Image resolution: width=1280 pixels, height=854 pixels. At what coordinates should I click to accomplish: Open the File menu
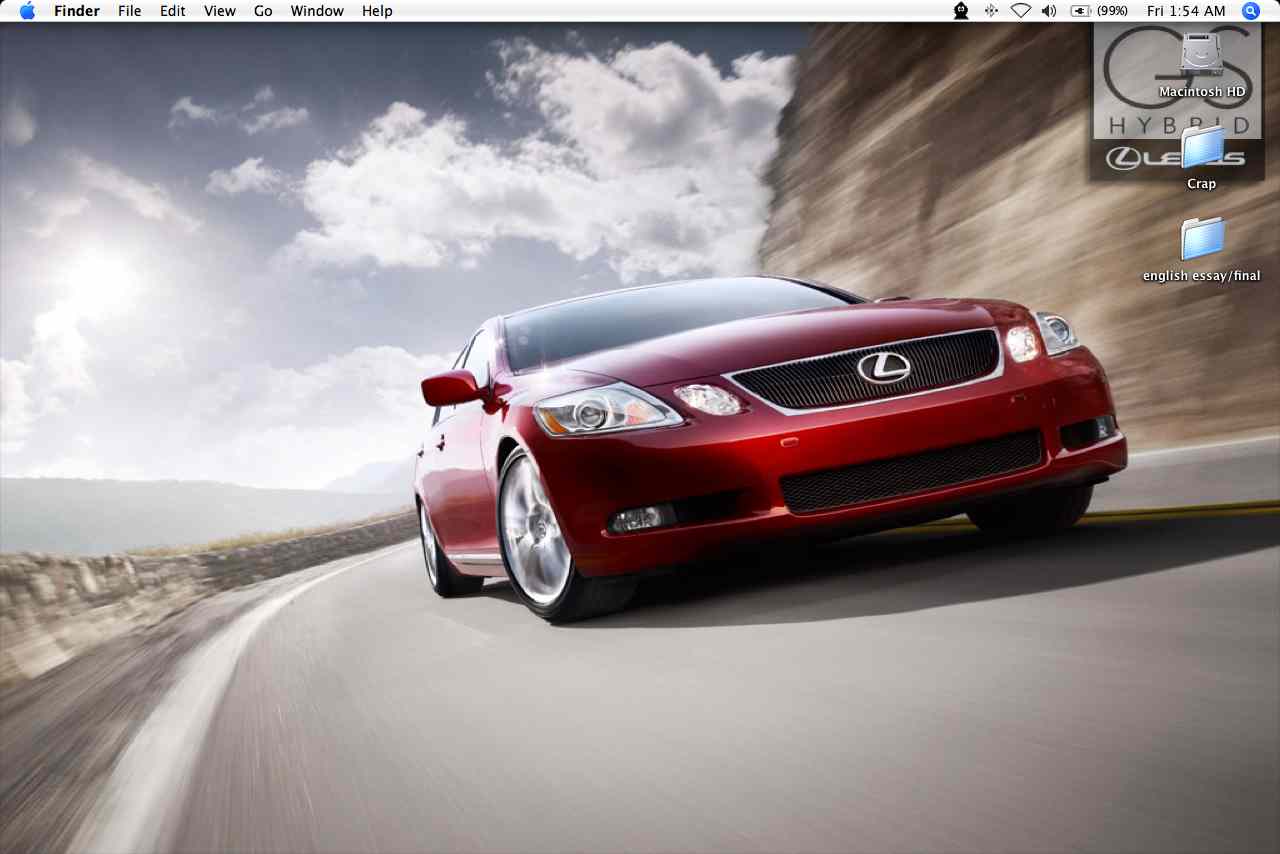[x=129, y=11]
